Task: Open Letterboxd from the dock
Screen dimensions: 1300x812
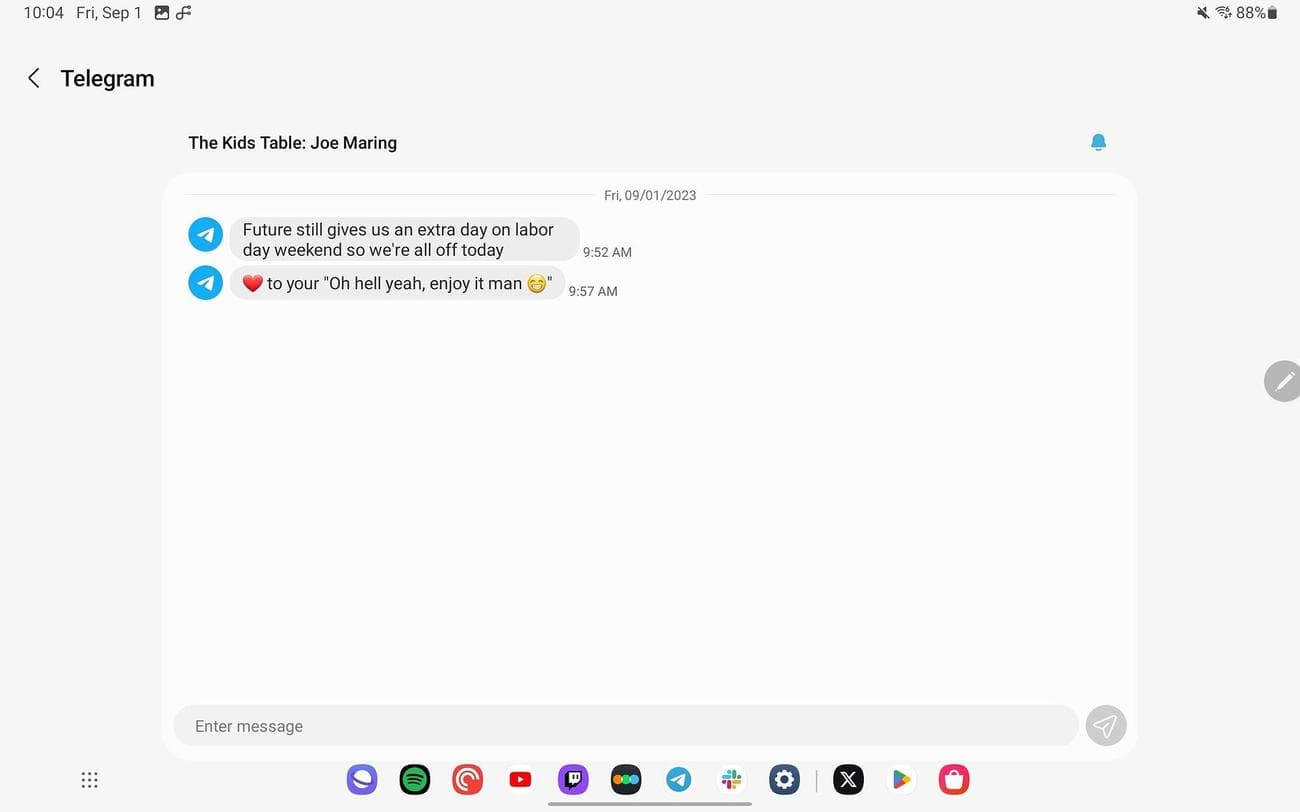Action: point(626,779)
